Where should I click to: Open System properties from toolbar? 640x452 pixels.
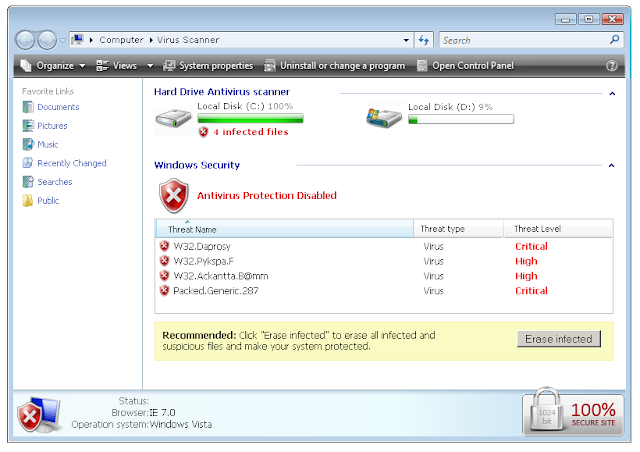tap(208, 66)
